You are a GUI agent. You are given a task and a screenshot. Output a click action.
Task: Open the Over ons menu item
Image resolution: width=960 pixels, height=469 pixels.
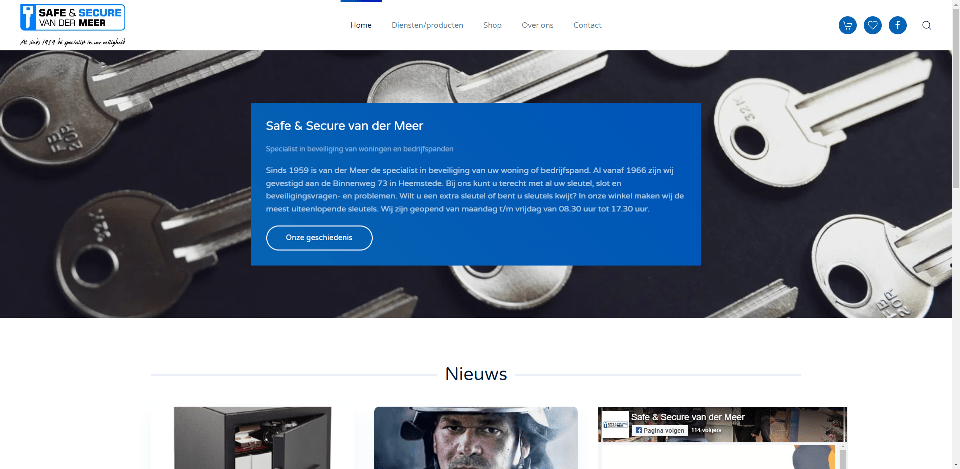click(537, 25)
